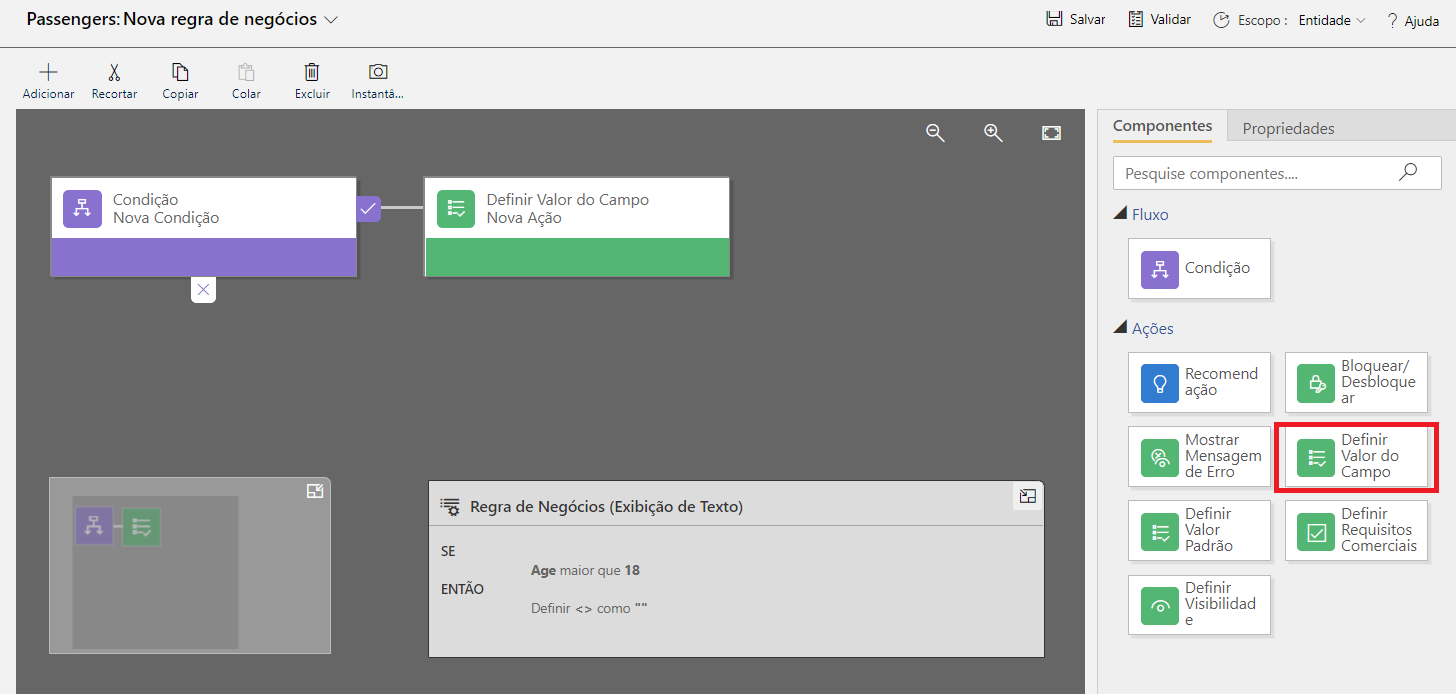Click the Regra de Negócios panel settings icon
This screenshot has height=694, width=1456.
pos(450,506)
